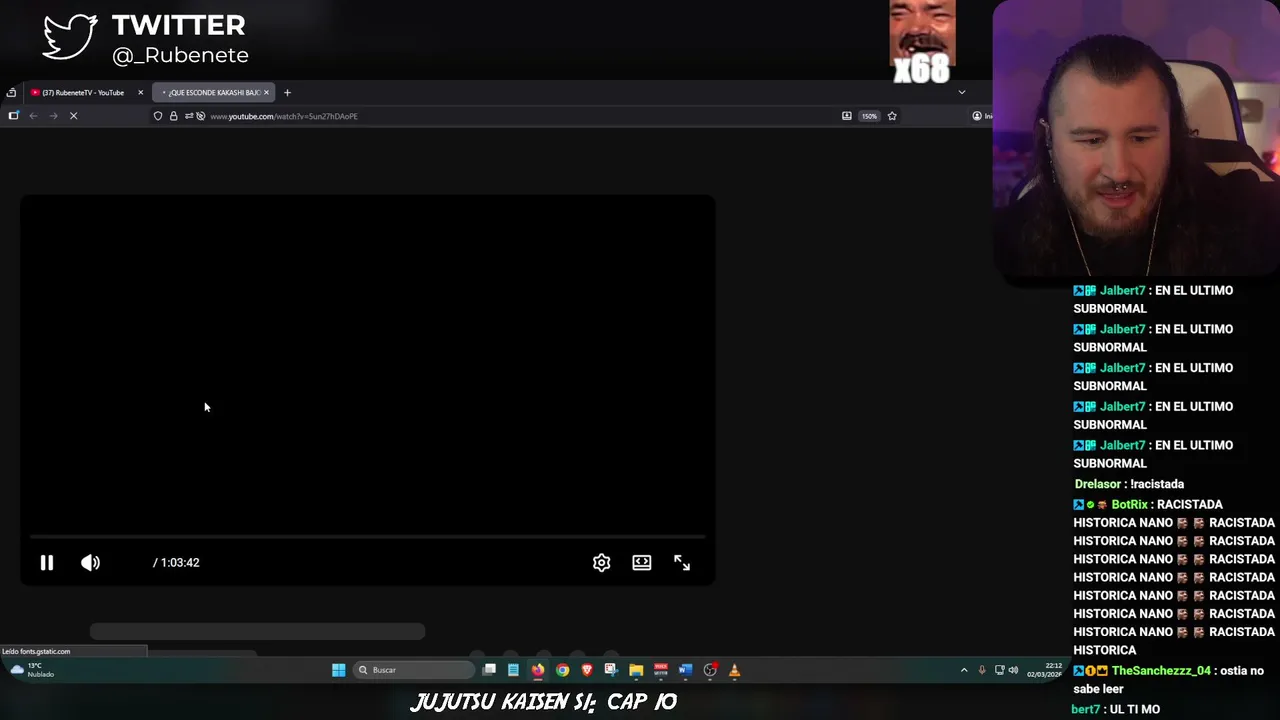Open the Firefox sidebar toggle icon
This screenshot has width=1280, height=720.
(13, 116)
